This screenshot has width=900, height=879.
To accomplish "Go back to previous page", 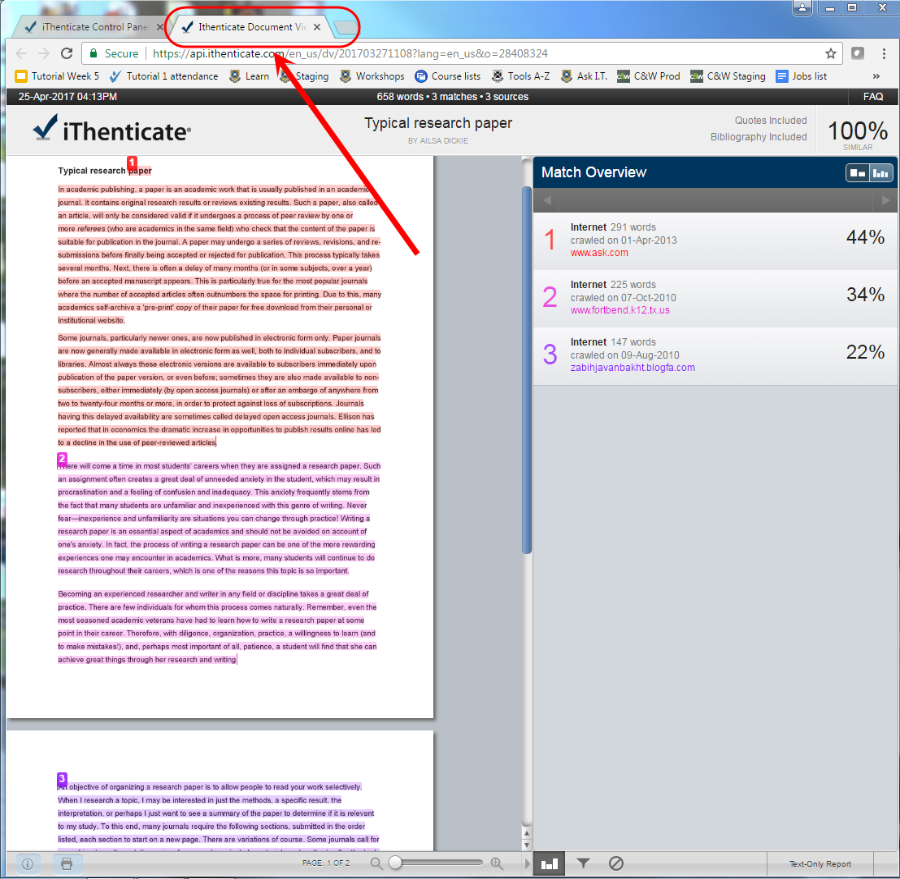I will pyautogui.click(x=21, y=53).
